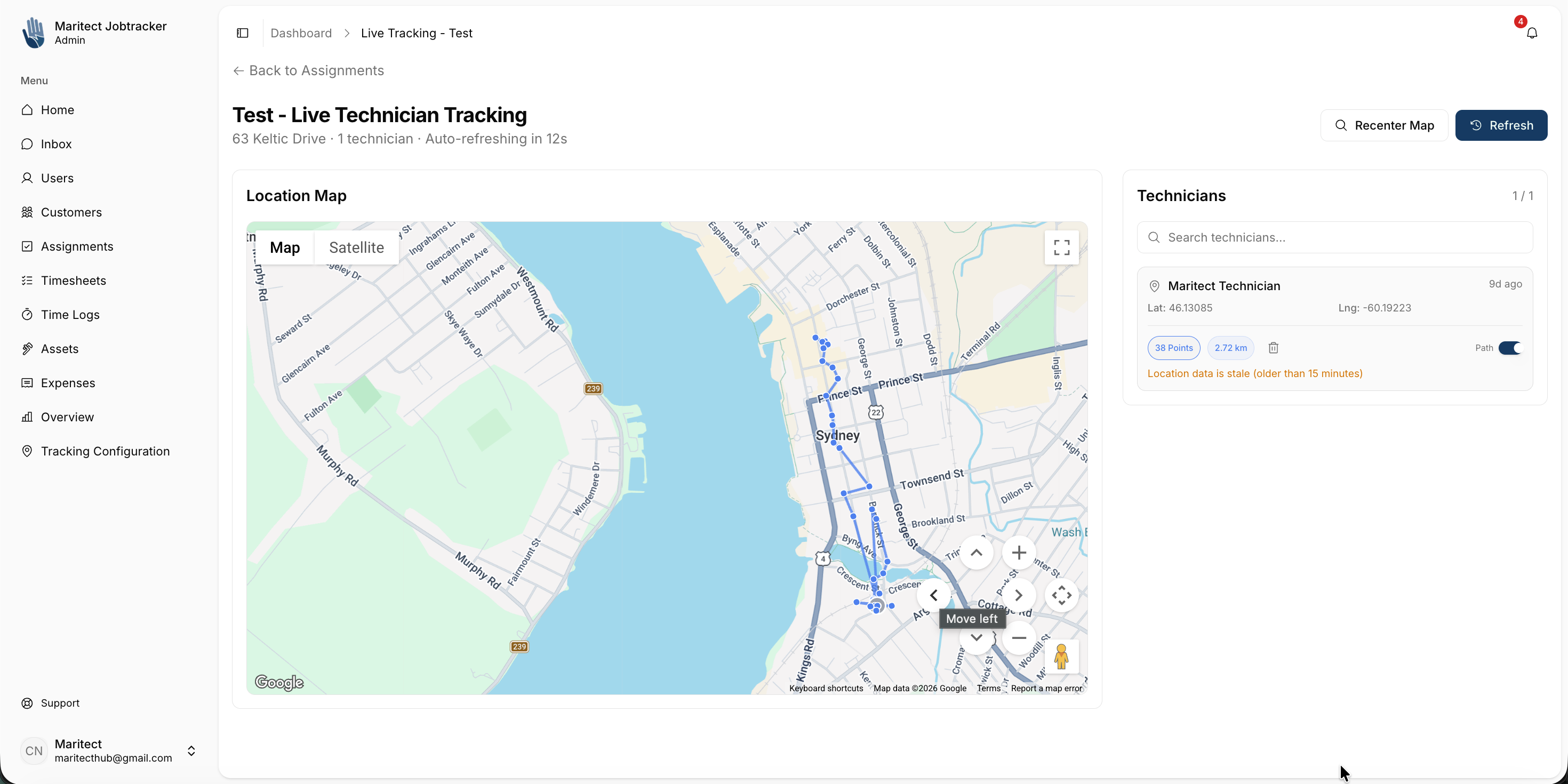The height and width of the screenshot is (784, 1568).
Task: Toggle the sidebar collapse icon
Action: coord(242,33)
